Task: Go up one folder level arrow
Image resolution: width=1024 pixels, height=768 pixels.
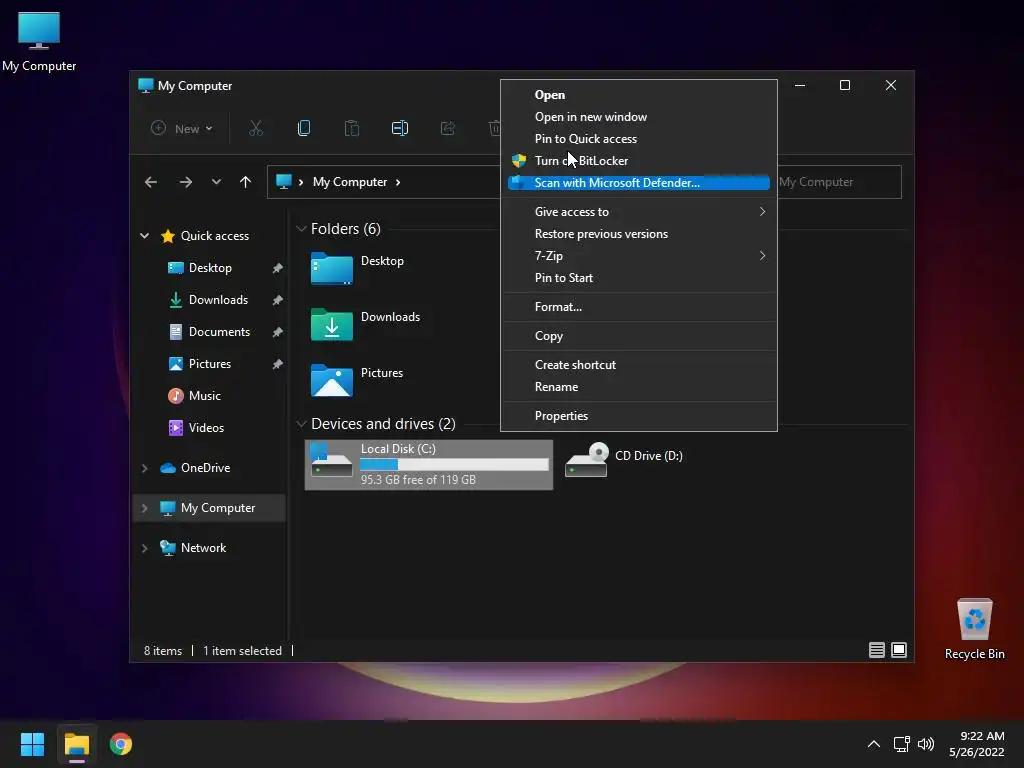Action: [246, 182]
